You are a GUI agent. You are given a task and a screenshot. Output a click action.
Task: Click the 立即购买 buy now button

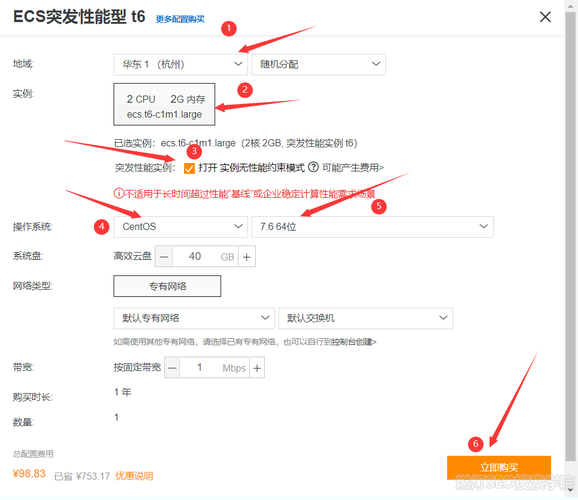tap(499, 468)
